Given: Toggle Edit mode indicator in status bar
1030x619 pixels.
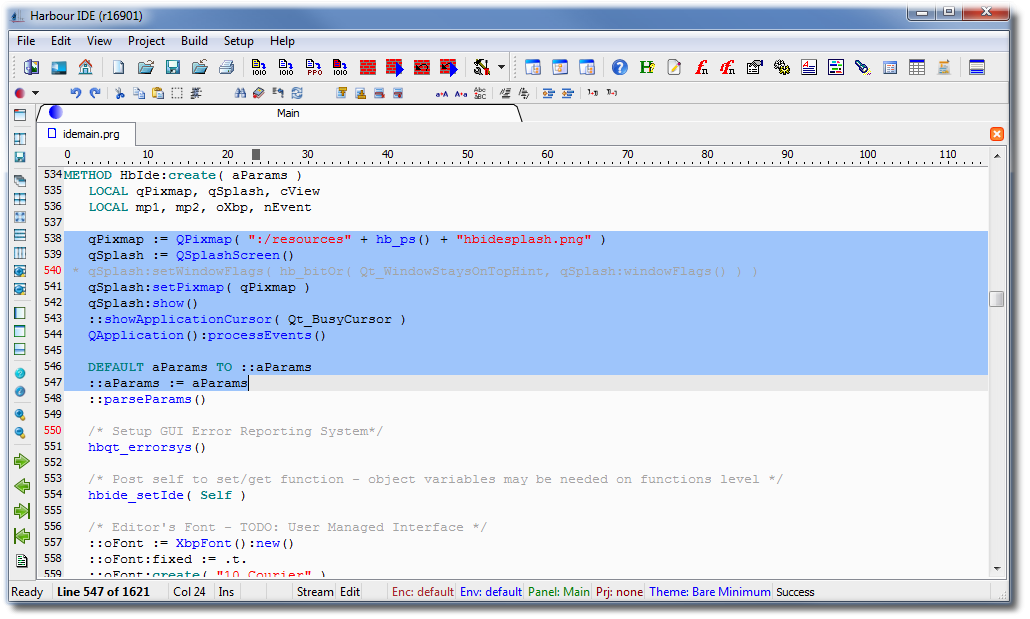Looking at the screenshot, I should (350, 592).
